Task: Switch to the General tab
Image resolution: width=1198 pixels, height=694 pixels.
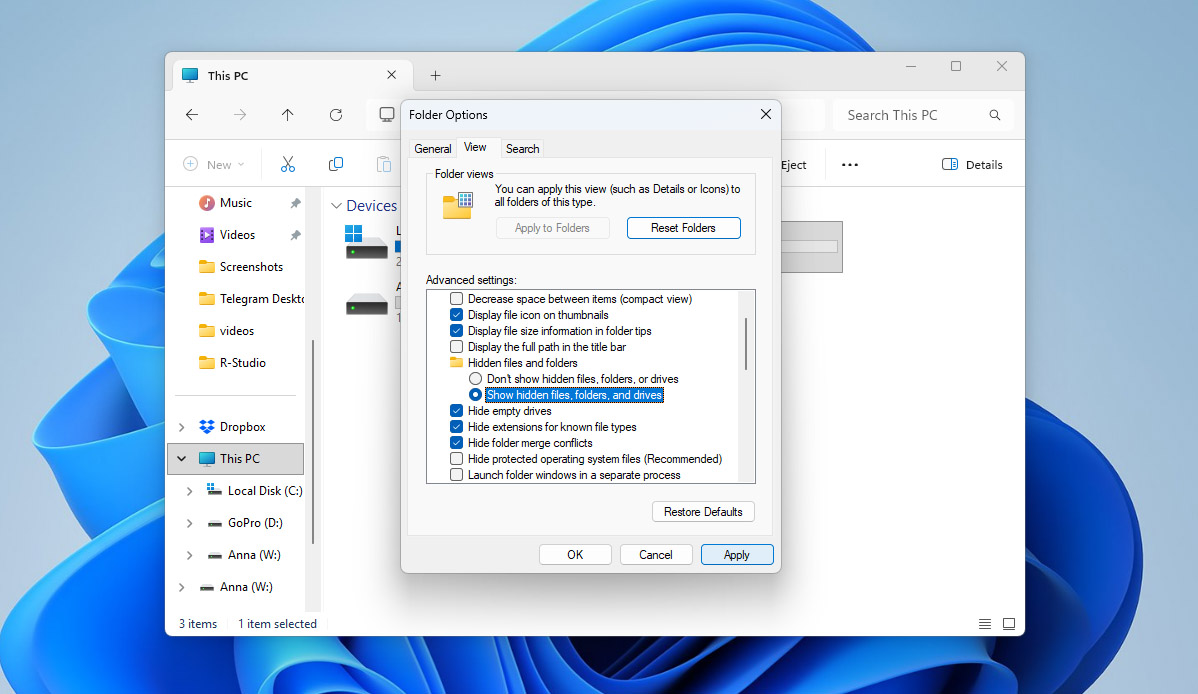Action: tap(432, 147)
